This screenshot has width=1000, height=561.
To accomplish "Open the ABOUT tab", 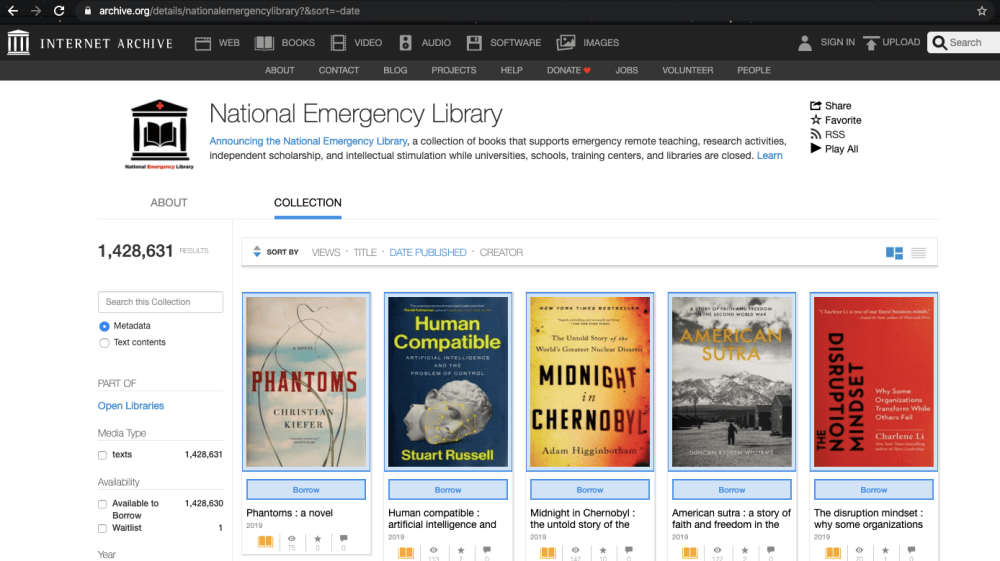I will click(x=168, y=203).
